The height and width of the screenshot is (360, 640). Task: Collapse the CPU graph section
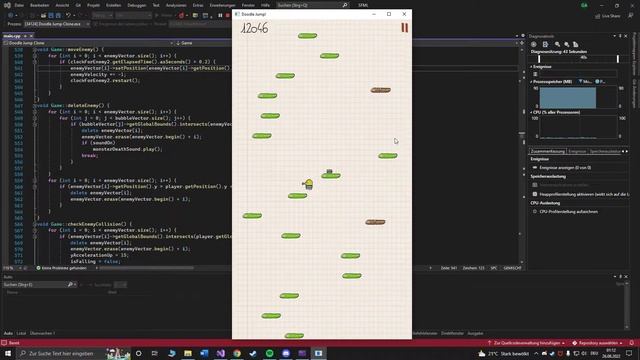point(531,112)
